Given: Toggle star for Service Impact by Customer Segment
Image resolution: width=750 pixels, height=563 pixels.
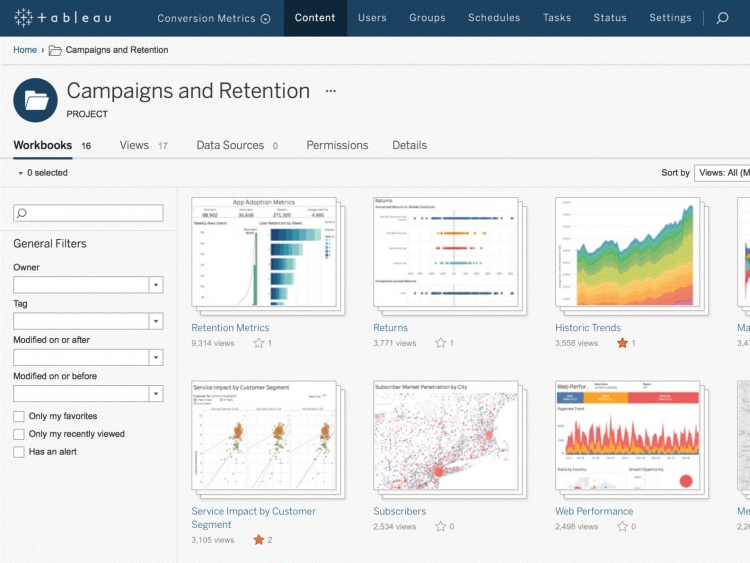Looking at the screenshot, I should click(x=259, y=540).
